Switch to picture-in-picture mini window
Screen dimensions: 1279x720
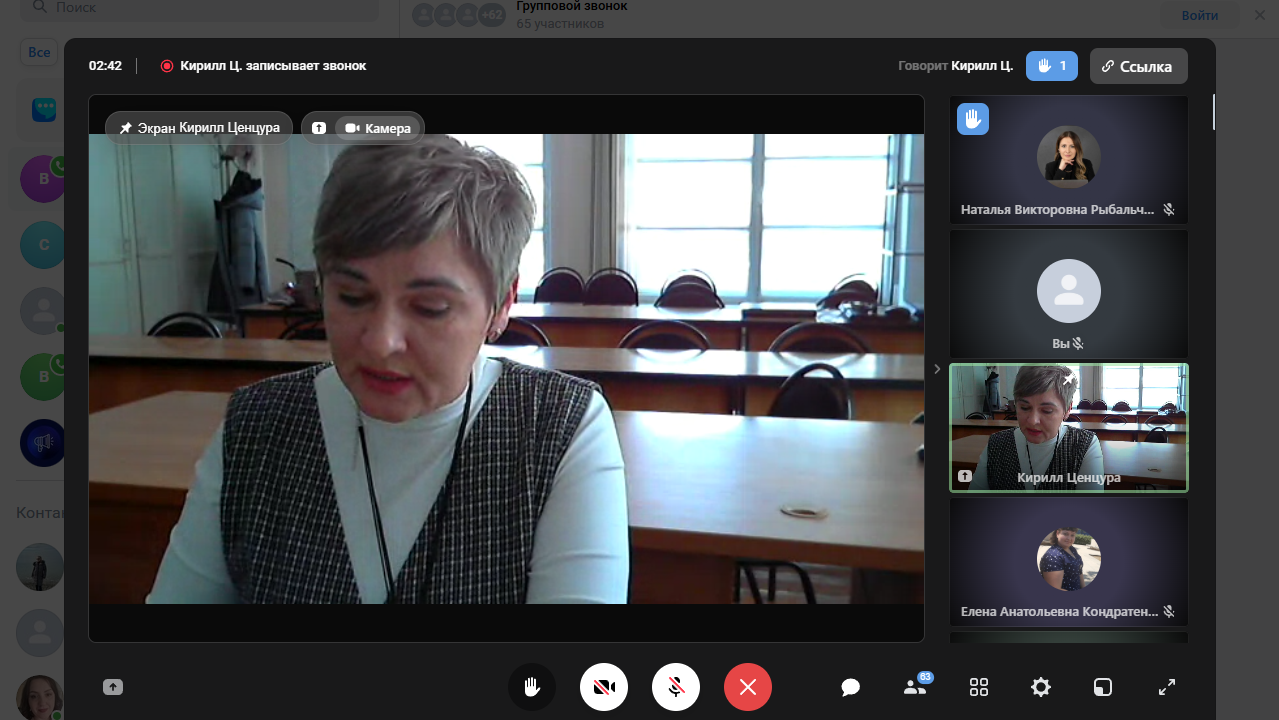1102,687
